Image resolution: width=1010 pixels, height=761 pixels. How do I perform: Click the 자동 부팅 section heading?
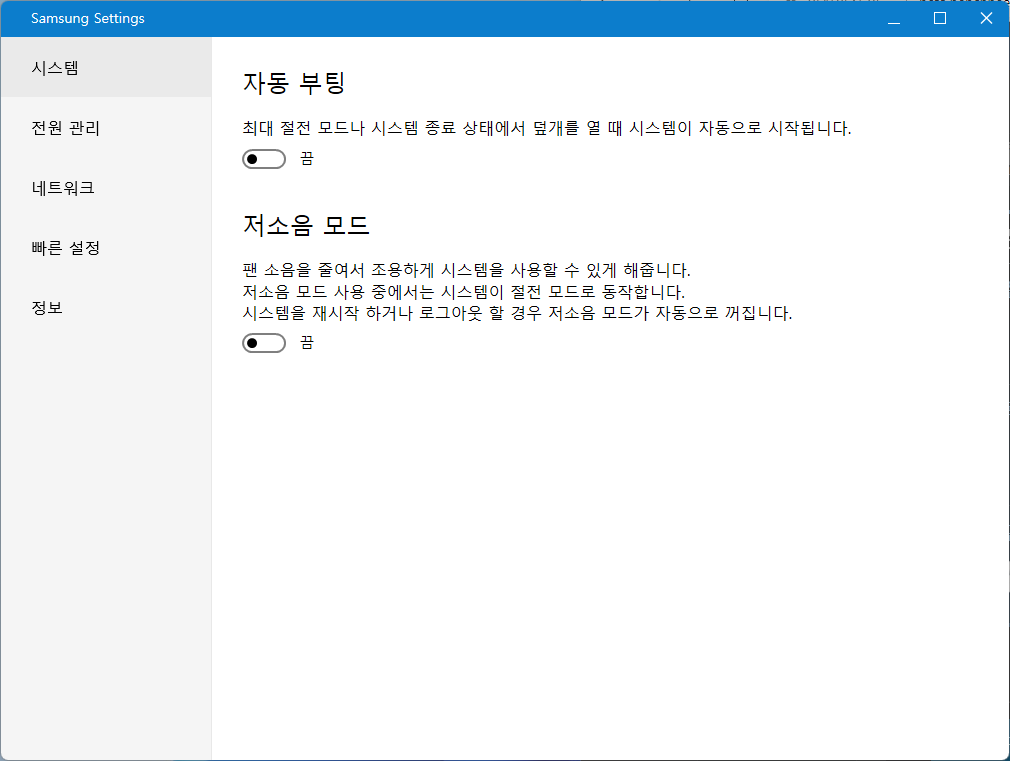(x=294, y=83)
